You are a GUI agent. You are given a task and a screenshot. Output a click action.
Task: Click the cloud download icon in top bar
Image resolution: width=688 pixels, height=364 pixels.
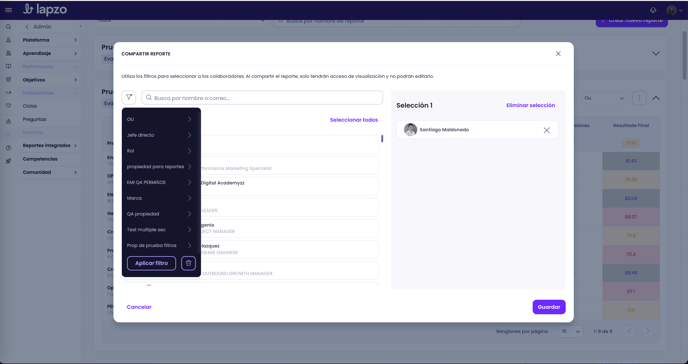(653, 10)
